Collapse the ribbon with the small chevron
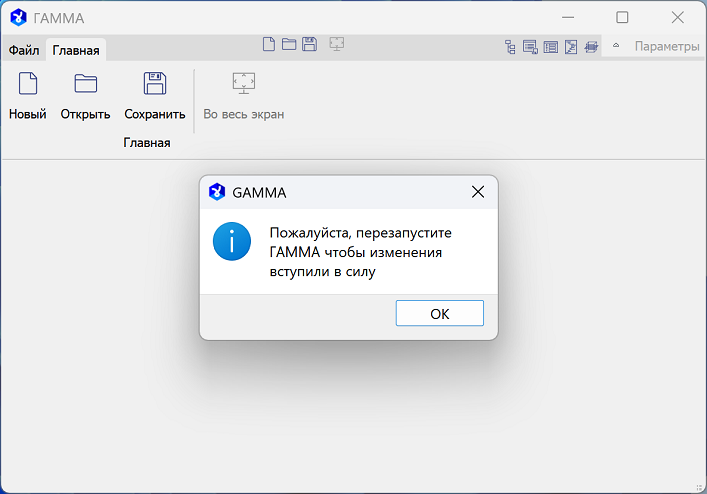 616,46
